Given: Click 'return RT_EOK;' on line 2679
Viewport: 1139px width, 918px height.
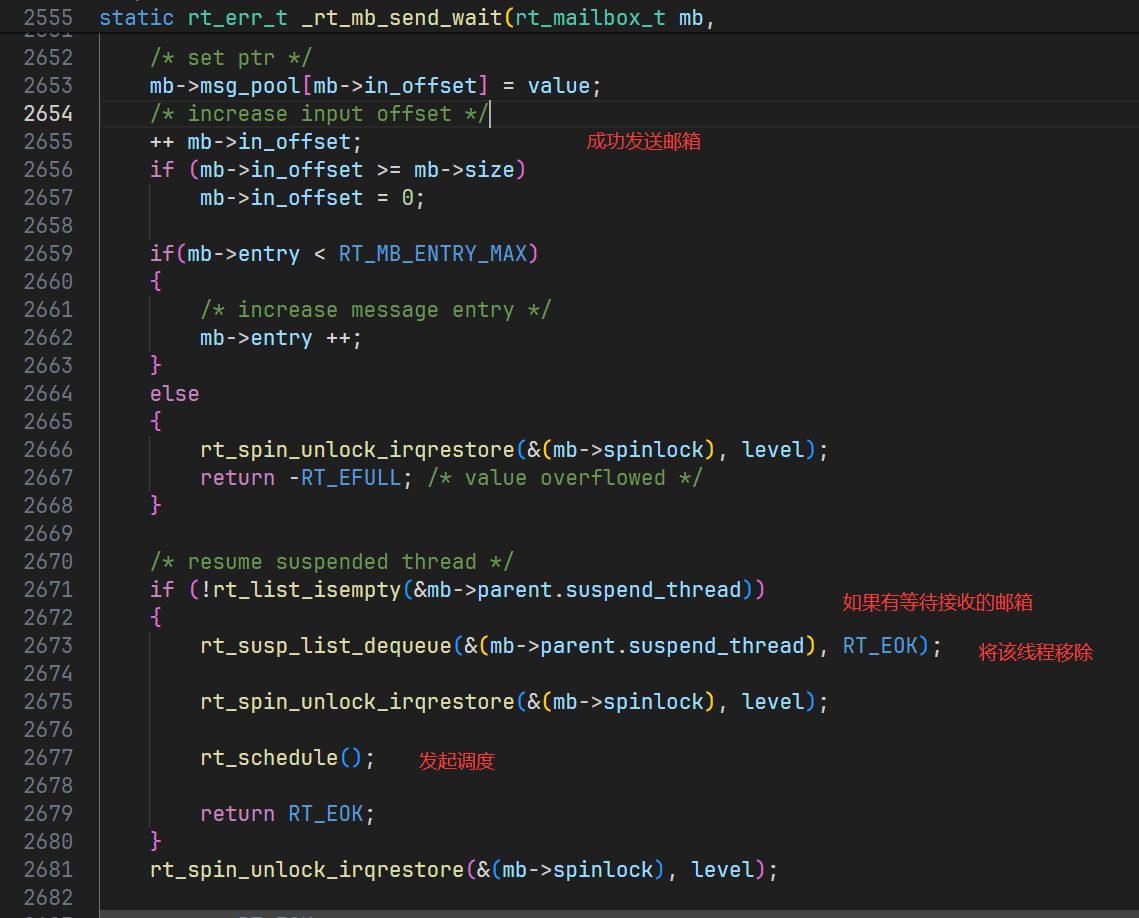Looking at the screenshot, I should point(288,813).
